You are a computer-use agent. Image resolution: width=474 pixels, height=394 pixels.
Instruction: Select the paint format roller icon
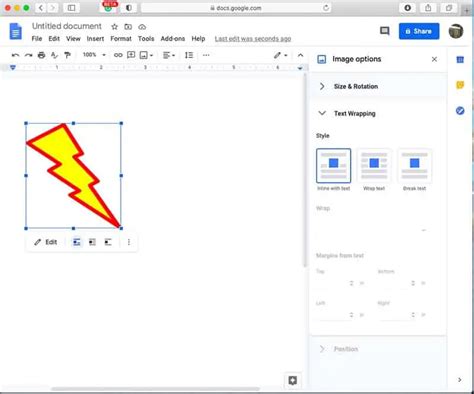click(67, 55)
